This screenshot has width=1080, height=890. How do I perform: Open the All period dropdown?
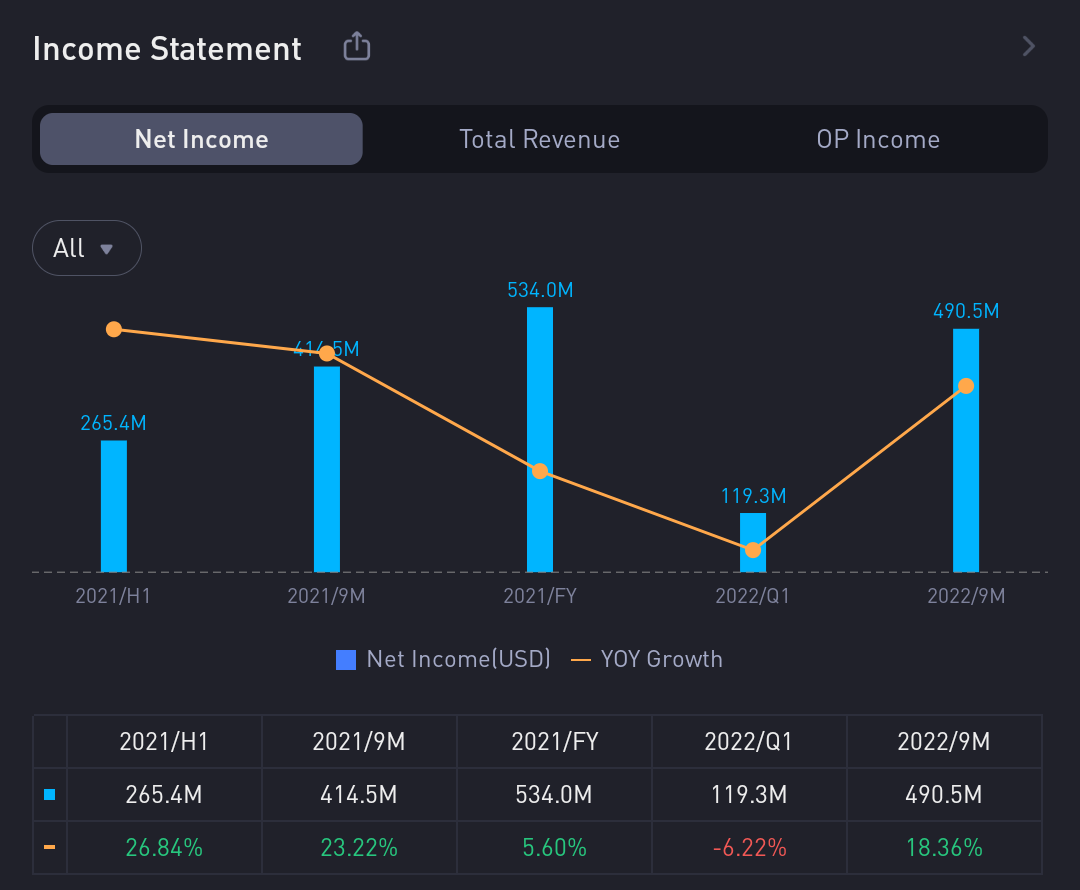click(x=87, y=248)
